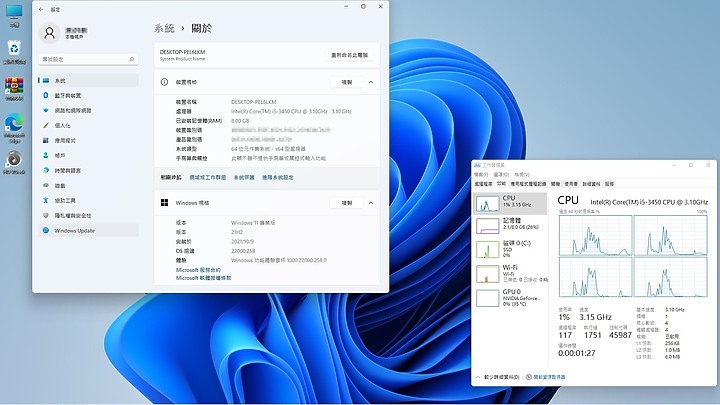Collapse the Windows specifications section
720x405 pixels.
tap(371, 203)
